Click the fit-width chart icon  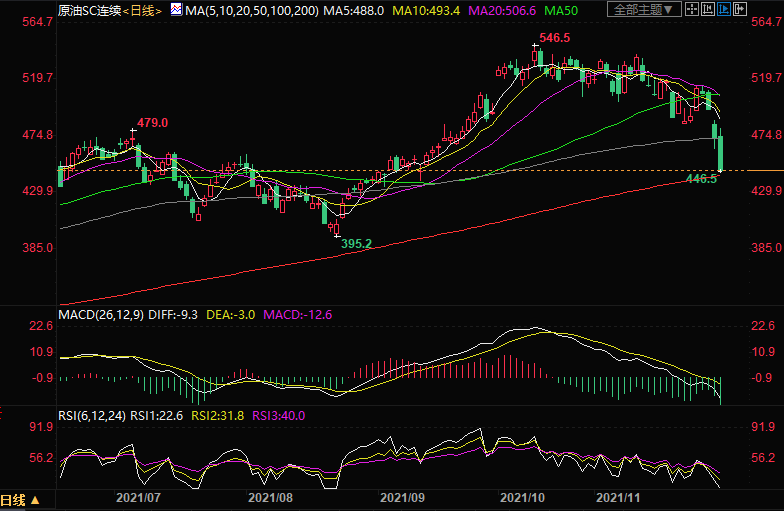(708, 9)
